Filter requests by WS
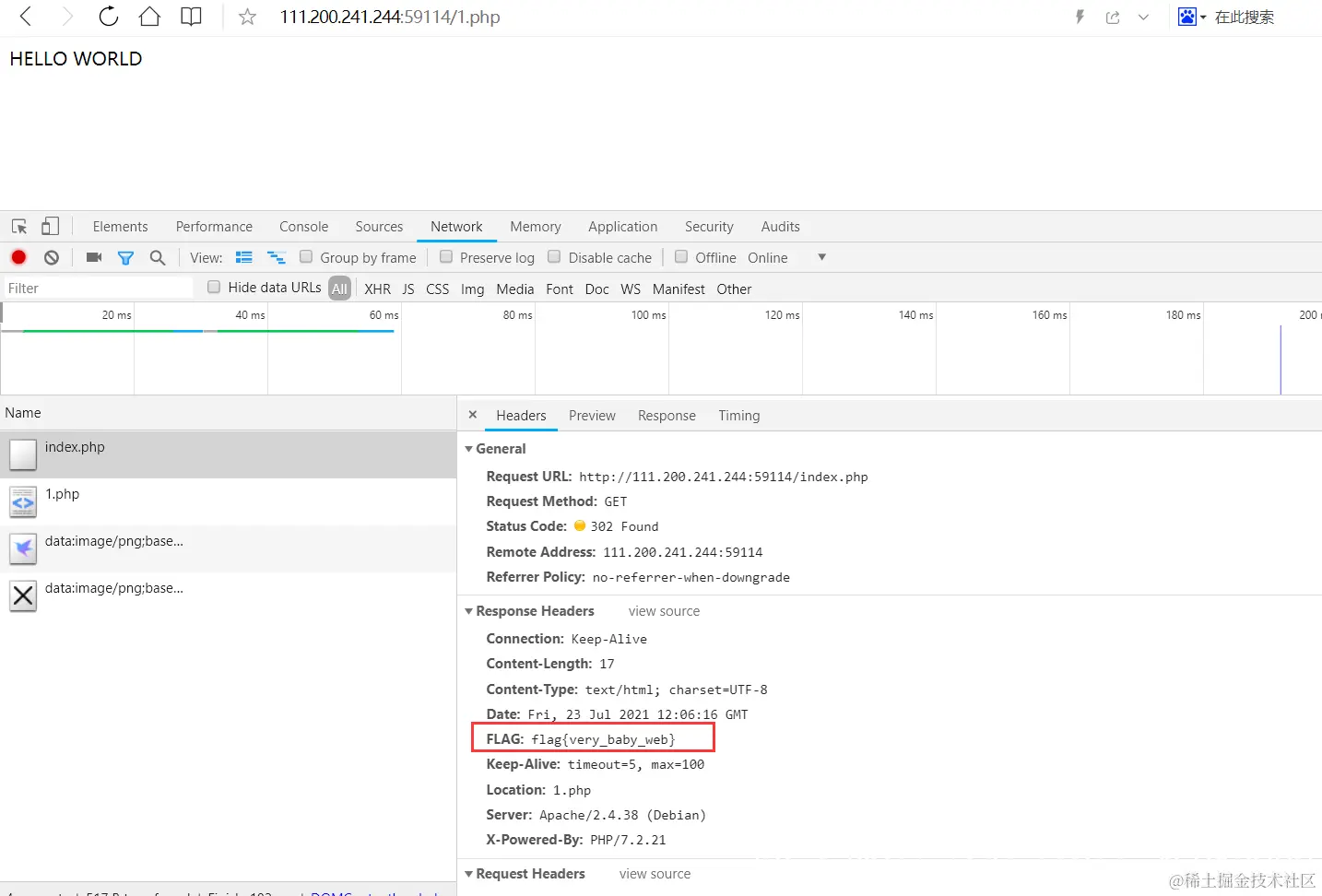The image size is (1322, 896). [631, 289]
